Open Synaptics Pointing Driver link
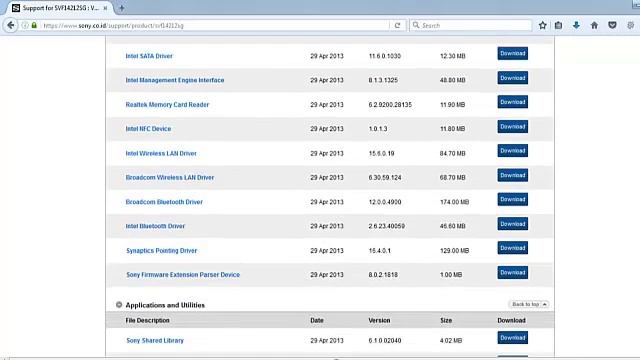Screen dimensions: 640x360 pos(161,251)
